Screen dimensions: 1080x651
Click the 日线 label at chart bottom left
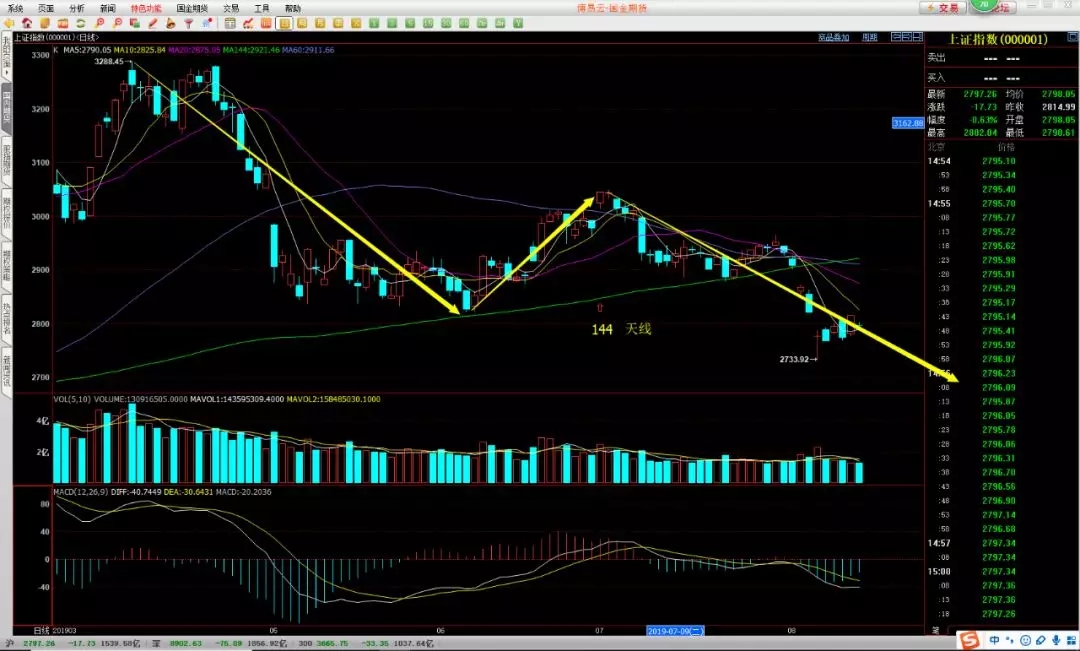[41, 630]
